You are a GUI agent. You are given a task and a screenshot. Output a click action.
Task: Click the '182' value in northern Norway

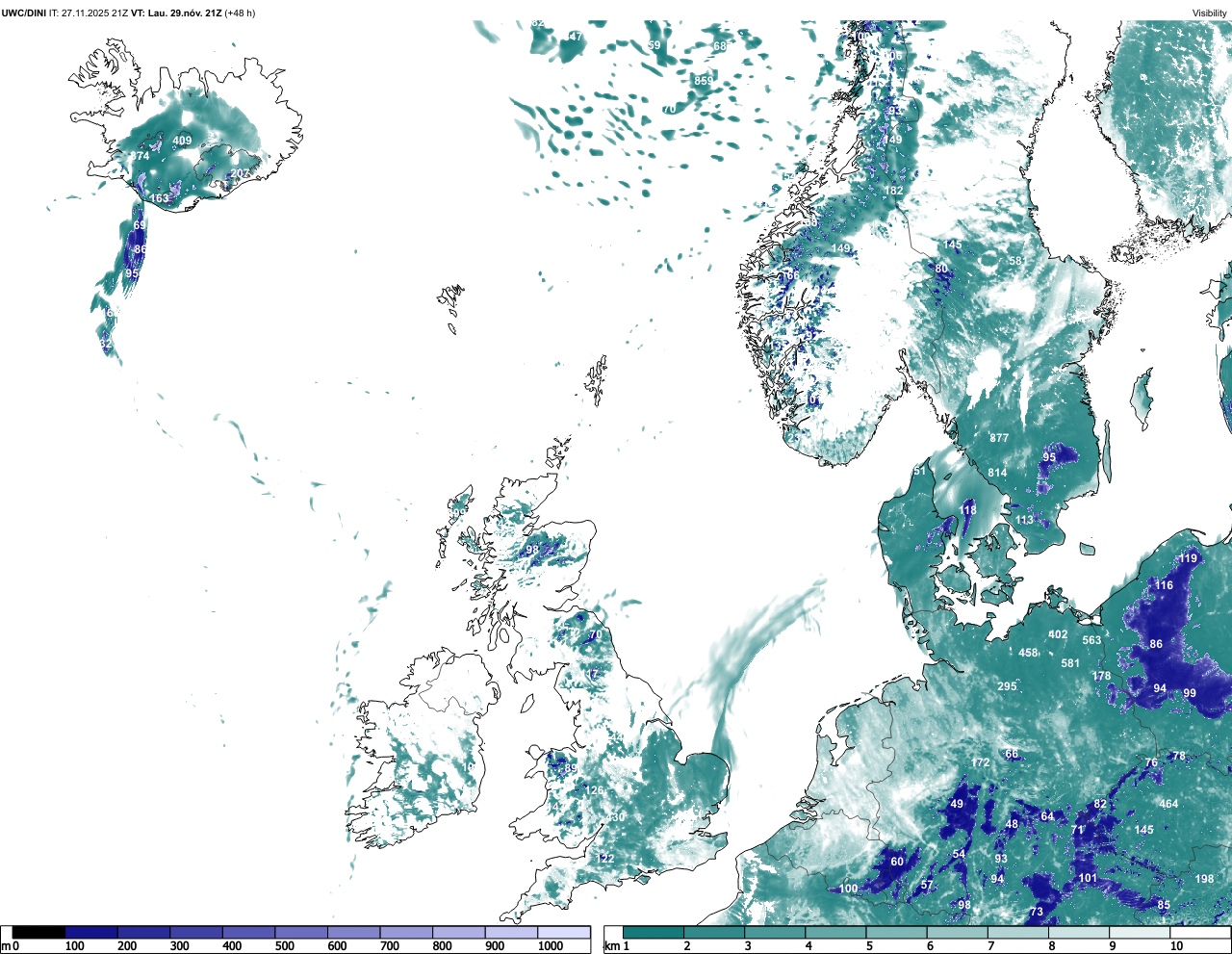[x=894, y=191]
